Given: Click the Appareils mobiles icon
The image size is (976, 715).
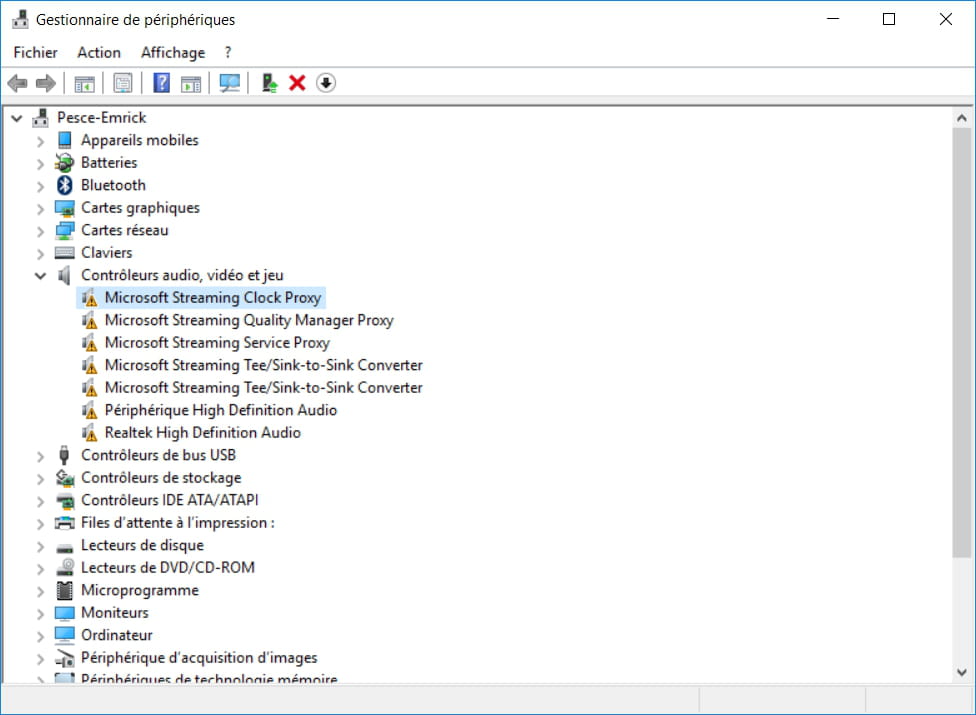Looking at the screenshot, I should pos(65,140).
